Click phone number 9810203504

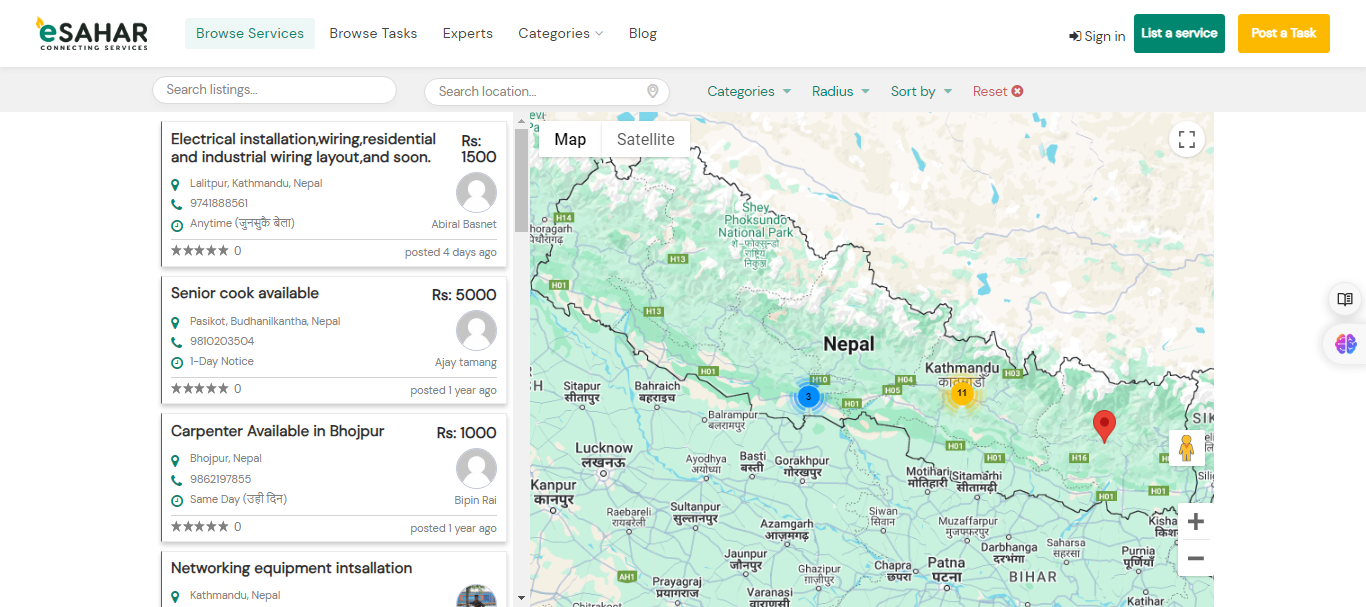tap(222, 341)
